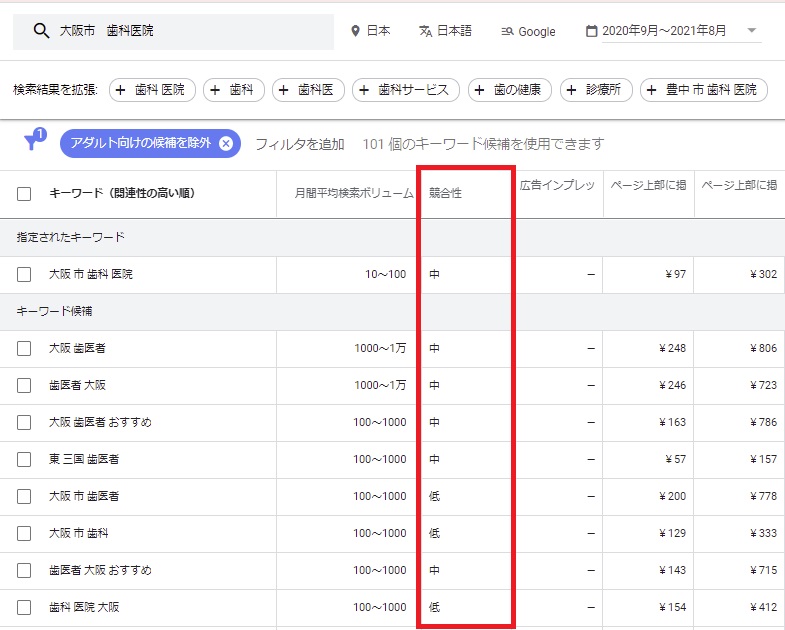Select the 日本語 language setting

[446, 31]
